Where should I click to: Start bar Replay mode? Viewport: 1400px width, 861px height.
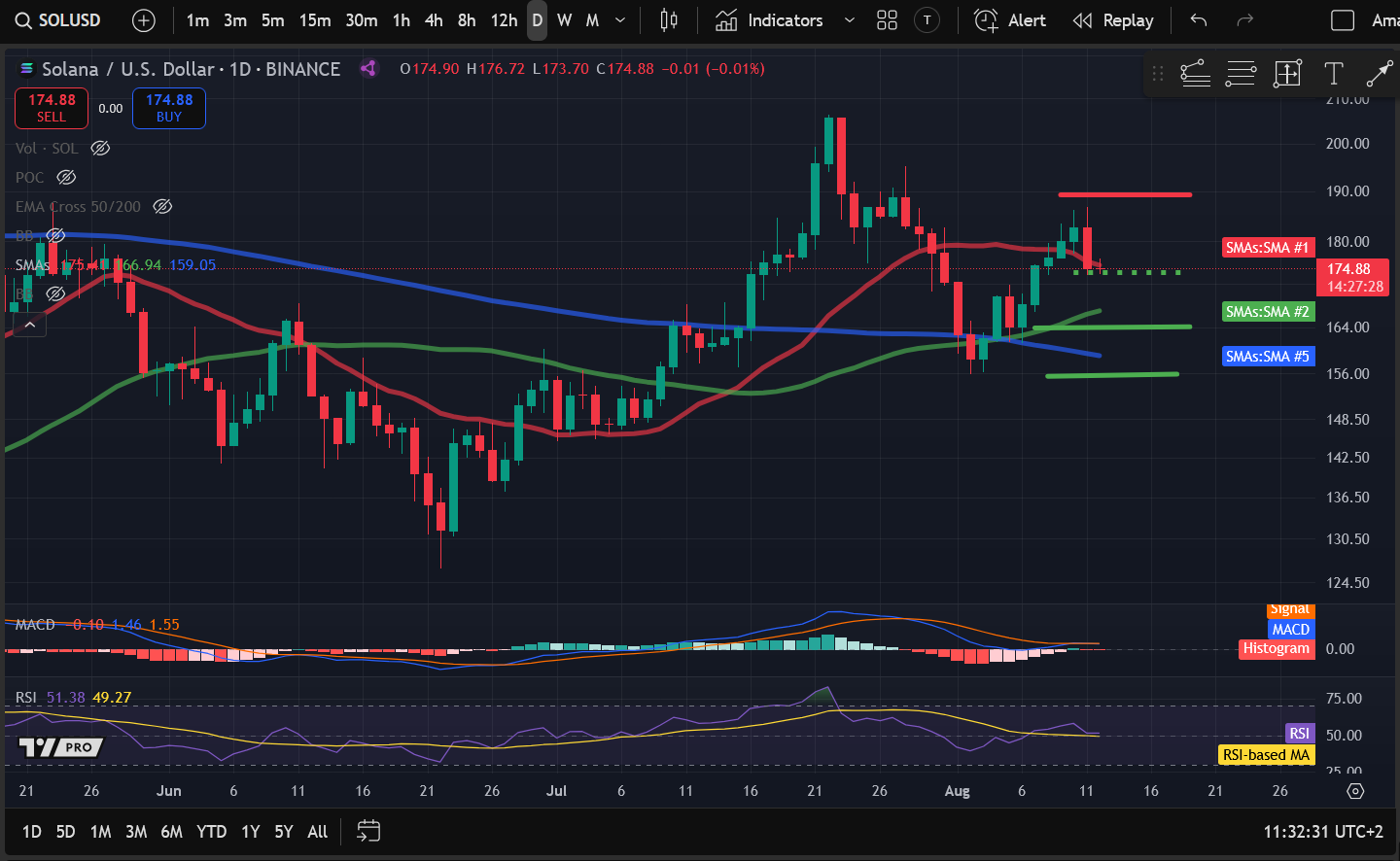coord(1113,20)
